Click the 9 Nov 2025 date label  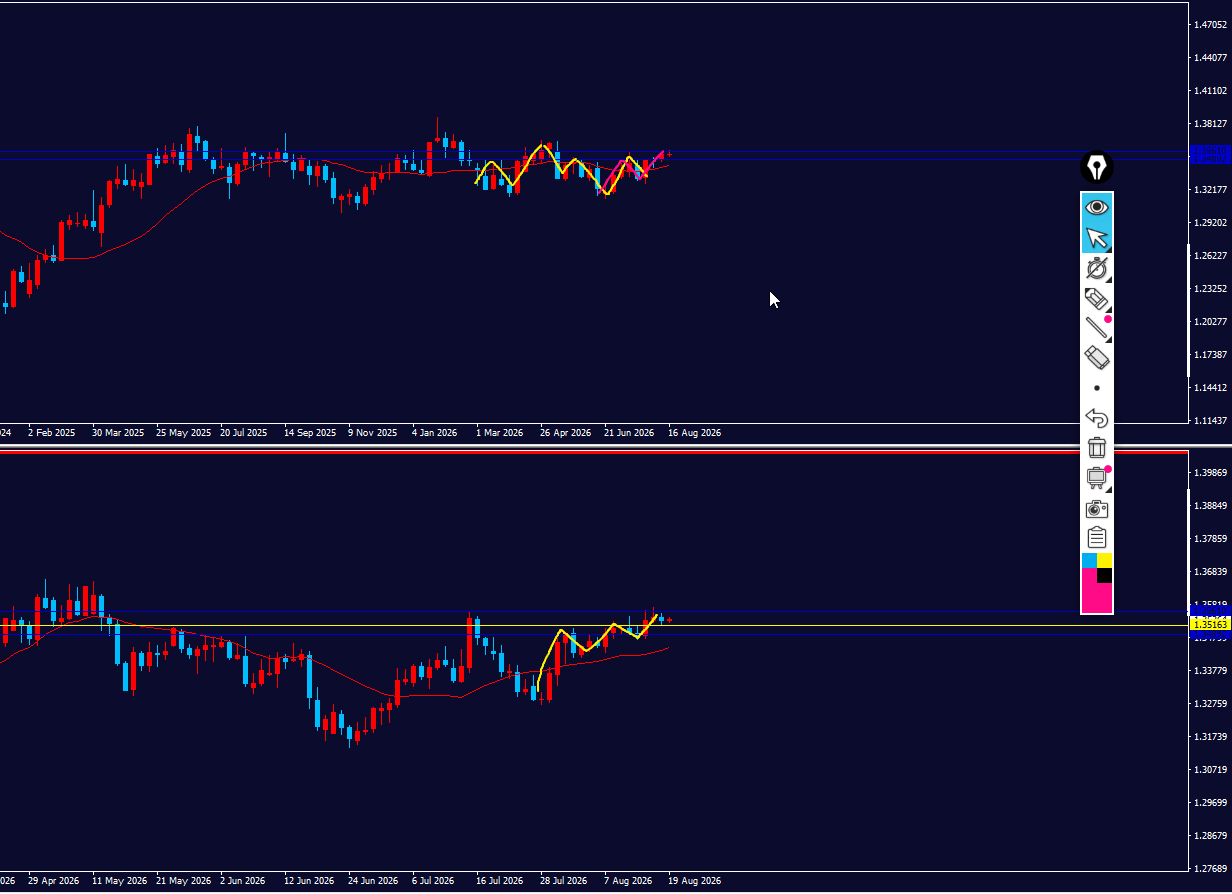[374, 433]
